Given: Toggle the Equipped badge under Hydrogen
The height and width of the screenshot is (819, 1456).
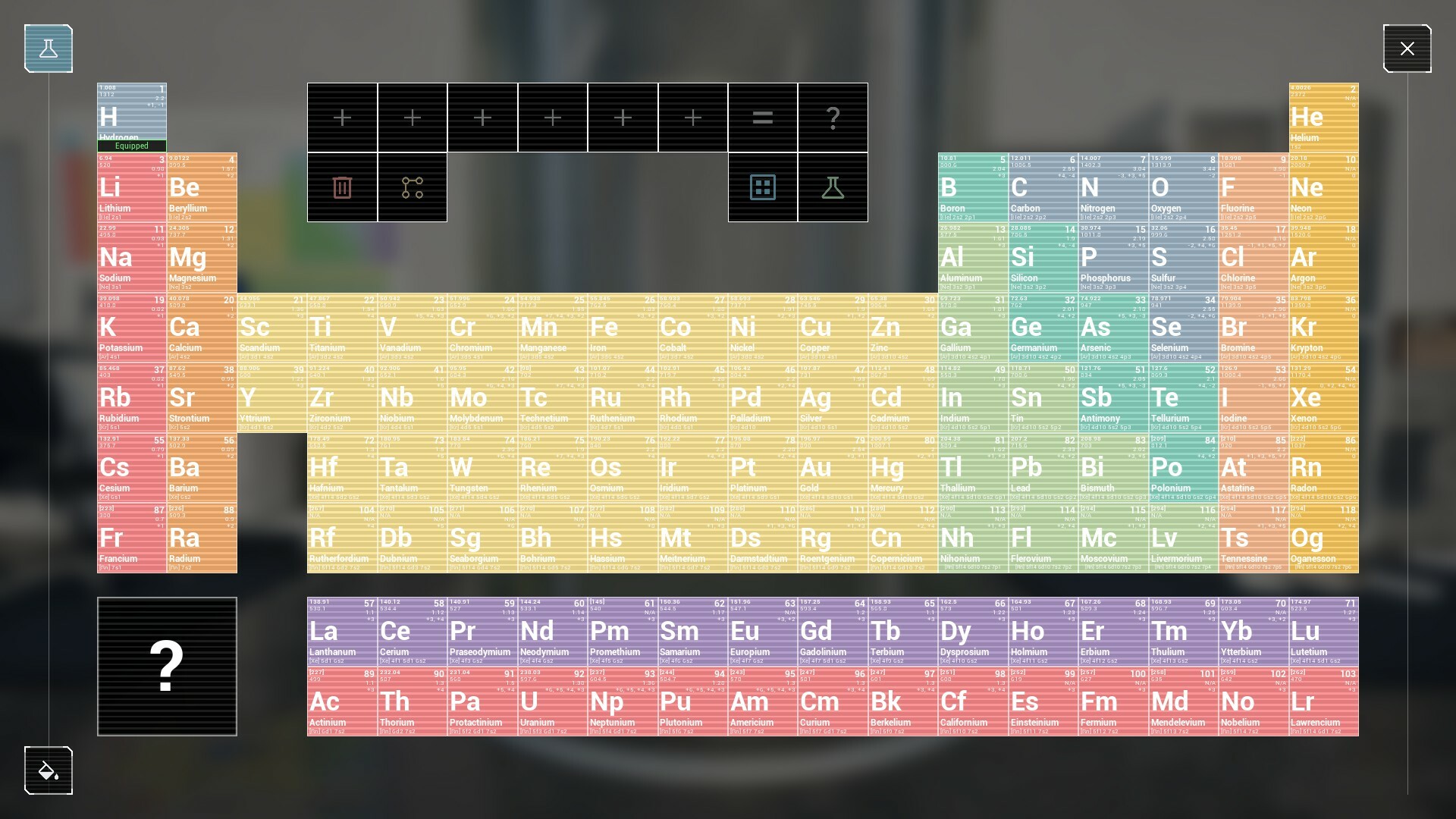Looking at the screenshot, I should [131, 145].
